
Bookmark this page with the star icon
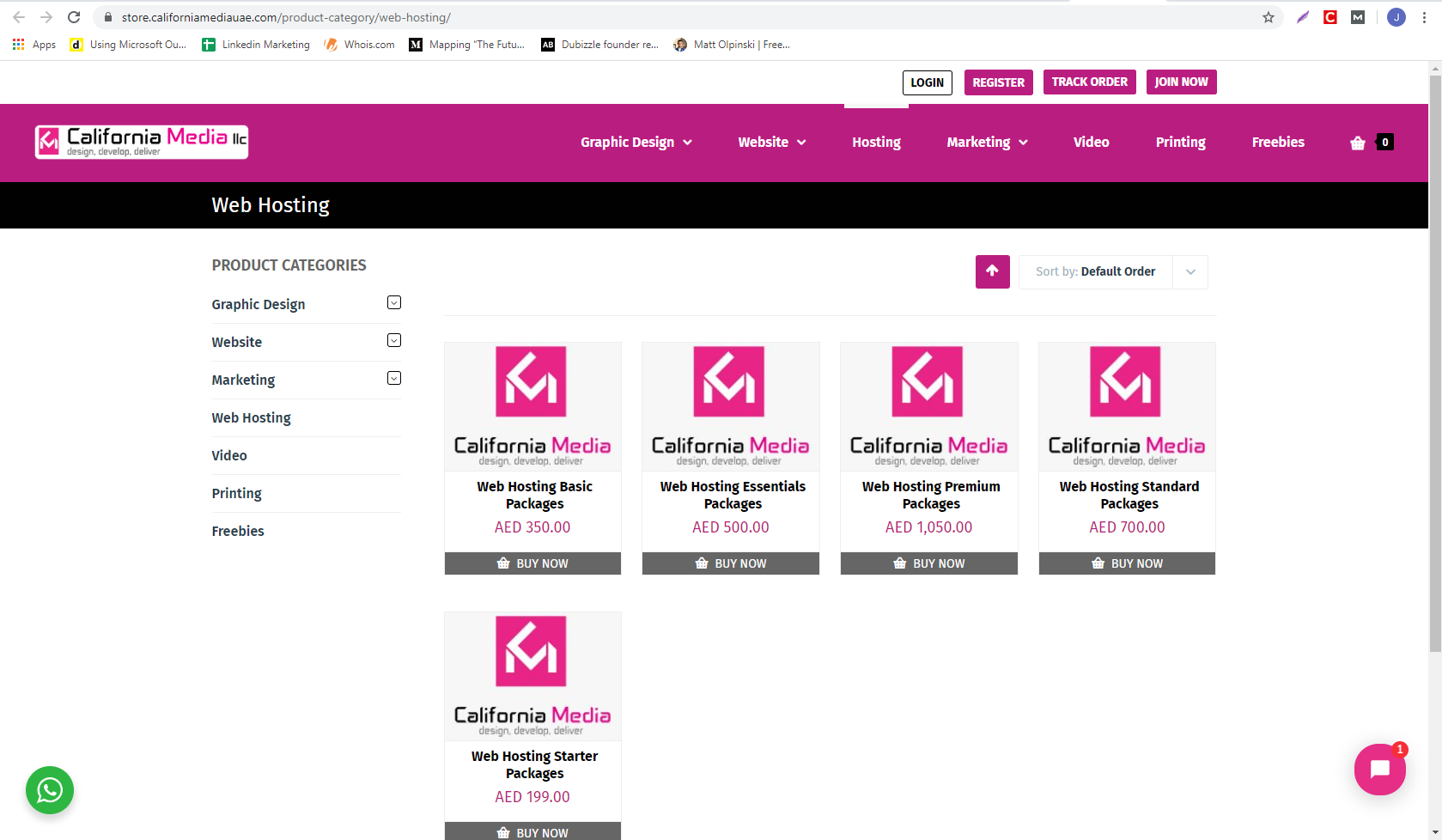coord(1268,17)
